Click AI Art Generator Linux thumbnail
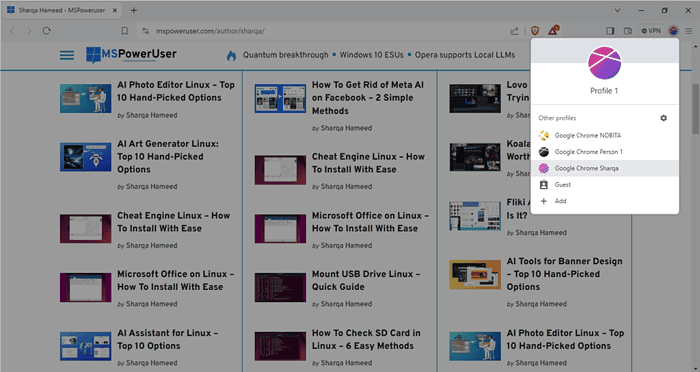The height and width of the screenshot is (372, 700). click(86, 157)
